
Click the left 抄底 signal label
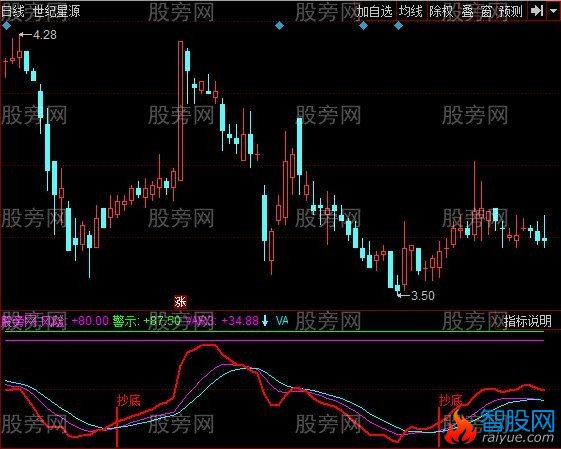pyautogui.click(x=128, y=400)
